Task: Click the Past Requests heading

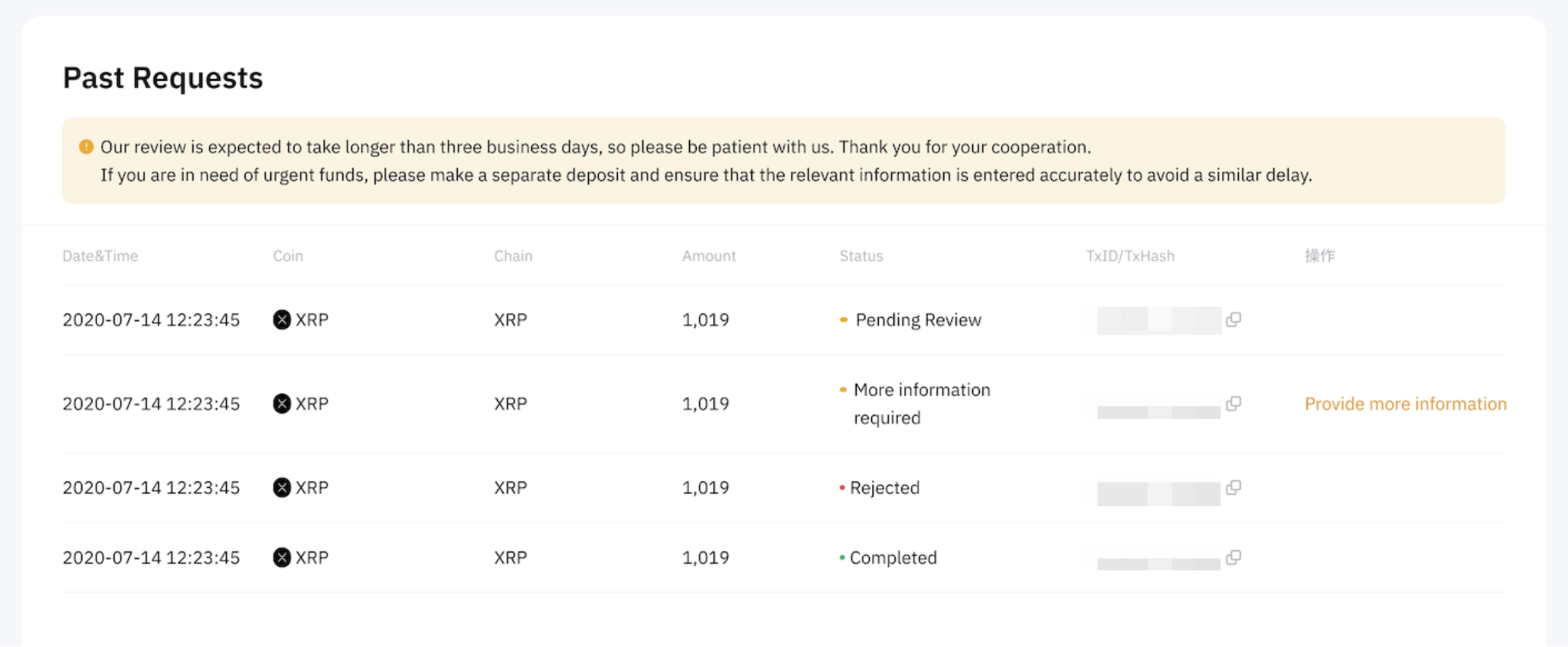Action: tap(163, 78)
